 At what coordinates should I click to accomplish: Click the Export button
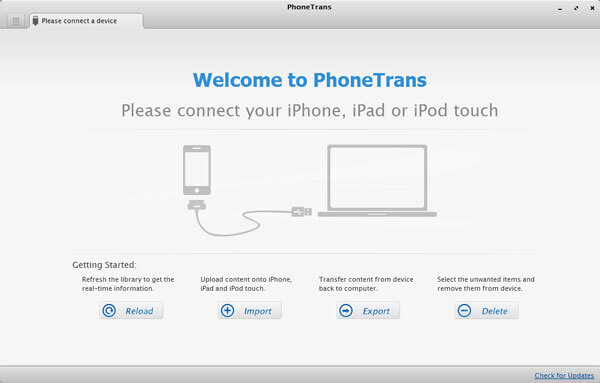(368, 310)
